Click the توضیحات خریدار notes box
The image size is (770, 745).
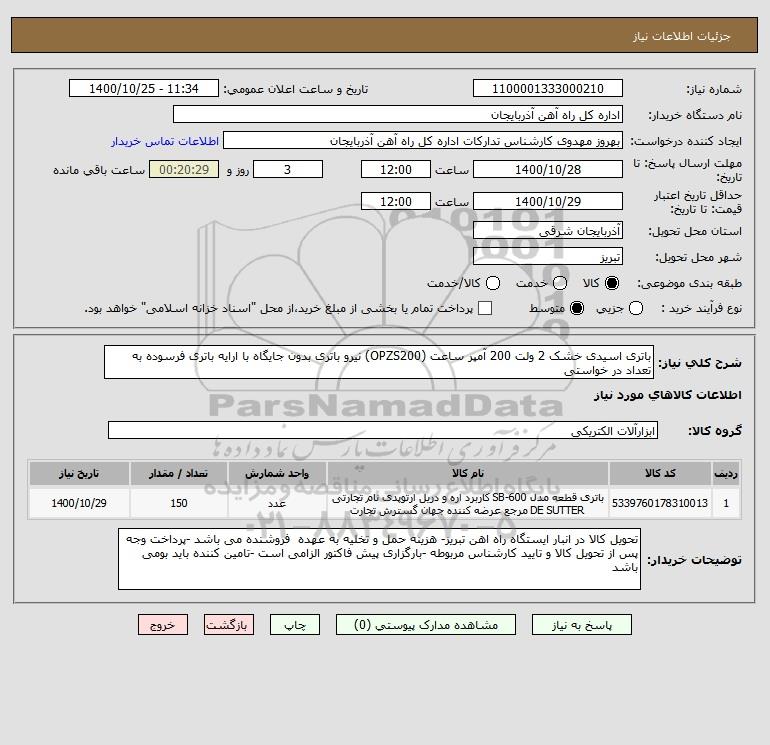379,559
